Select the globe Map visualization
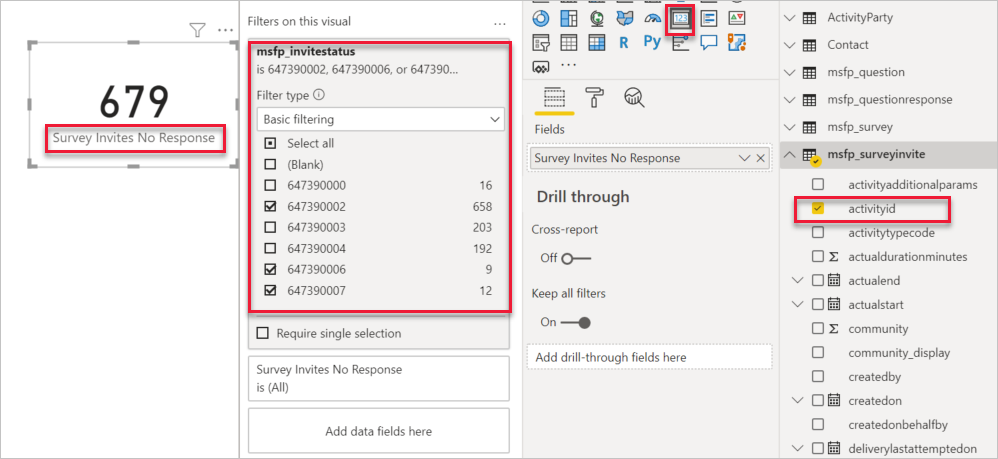998x459 pixels. [x=596, y=18]
